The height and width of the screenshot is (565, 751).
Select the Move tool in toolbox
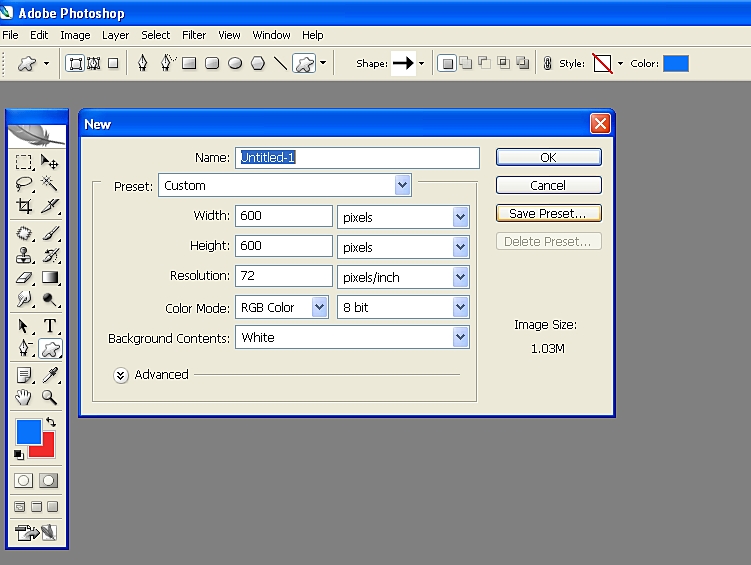click(49, 162)
